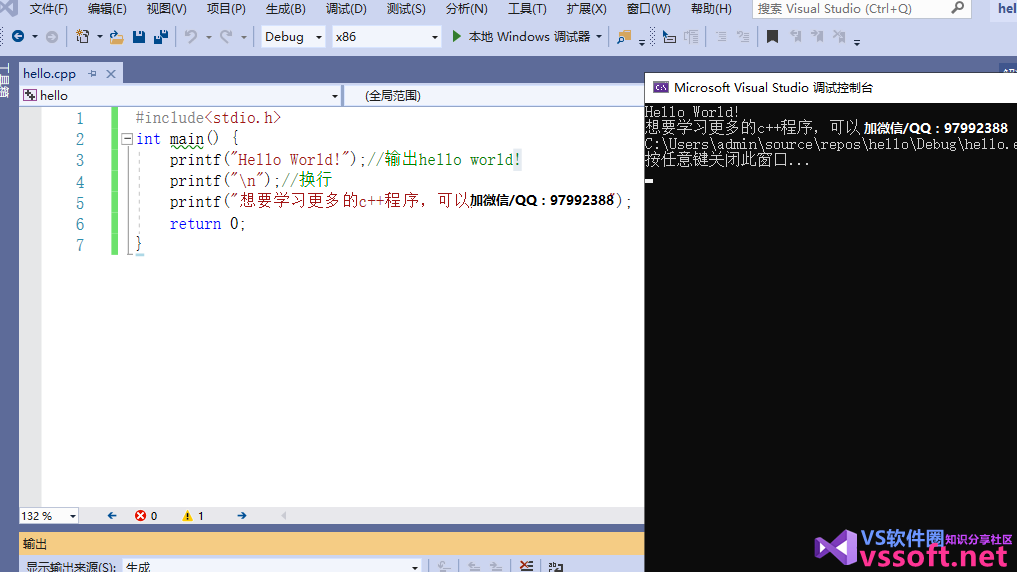1017x572 pixels.
Task: Click the step/indent icon after the toolbar grip
Action: coord(669,38)
